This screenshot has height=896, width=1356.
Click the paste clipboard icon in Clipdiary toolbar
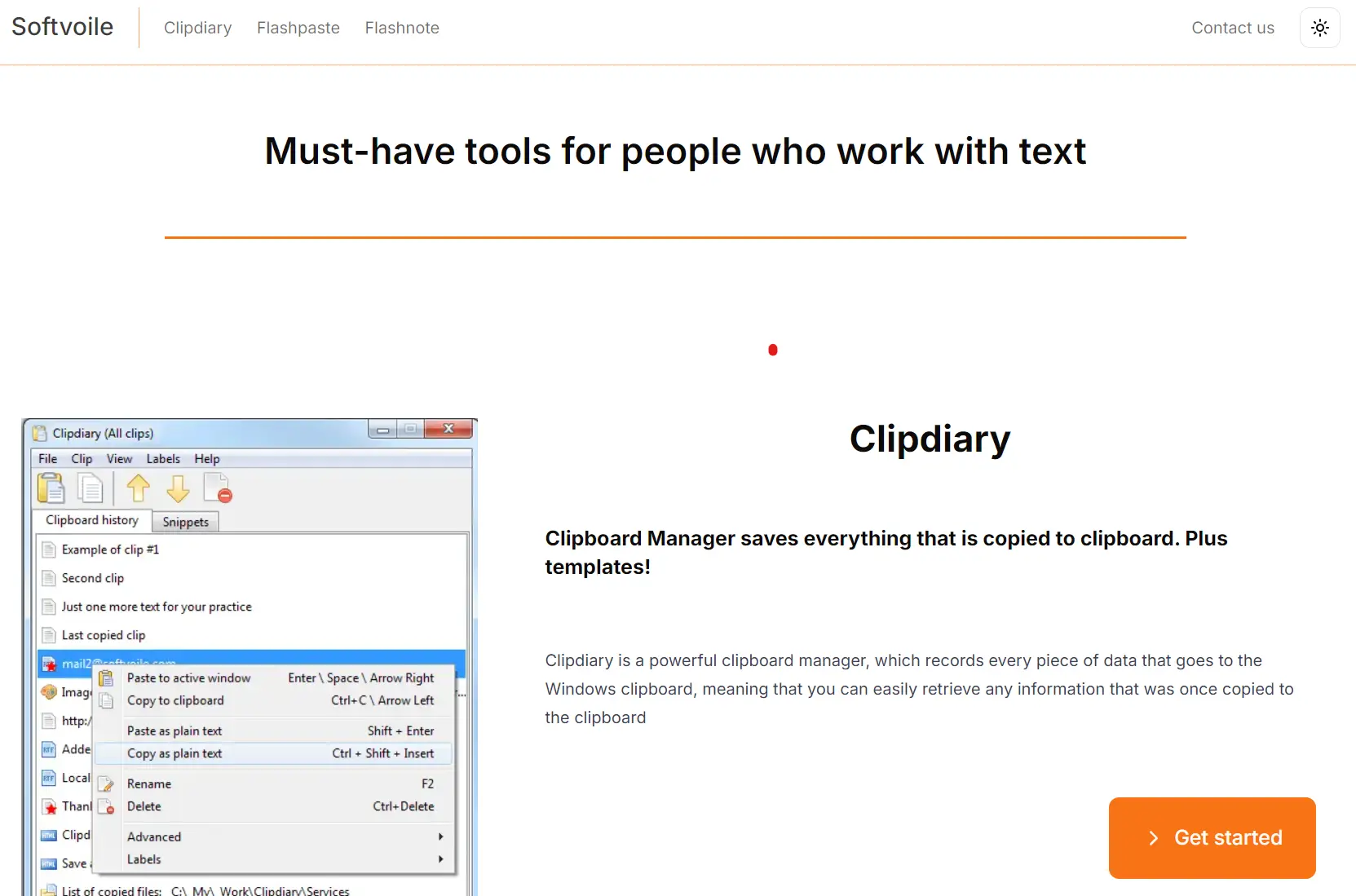(x=51, y=488)
